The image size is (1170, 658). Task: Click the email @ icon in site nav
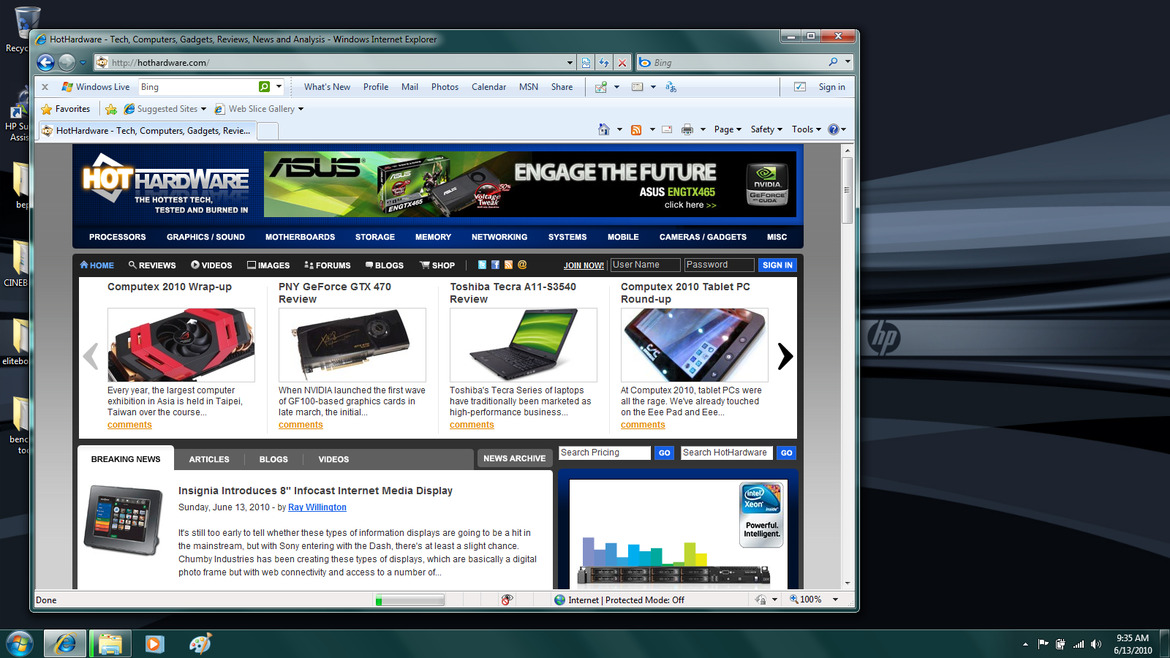pos(522,265)
